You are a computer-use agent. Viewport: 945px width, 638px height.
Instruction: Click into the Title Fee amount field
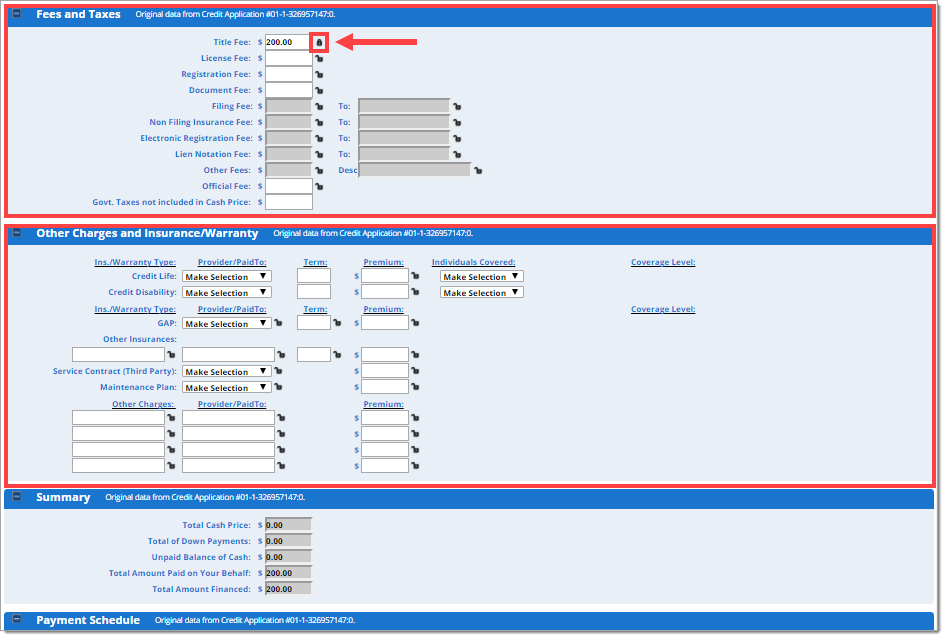click(288, 43)
